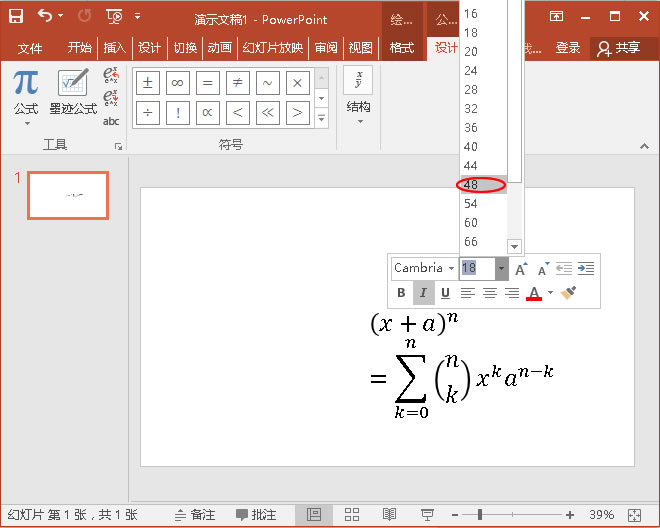The width and height of the screenshot is (660, 528).
Task: Switch to slide sorter view in status bar
Action: 352,514
